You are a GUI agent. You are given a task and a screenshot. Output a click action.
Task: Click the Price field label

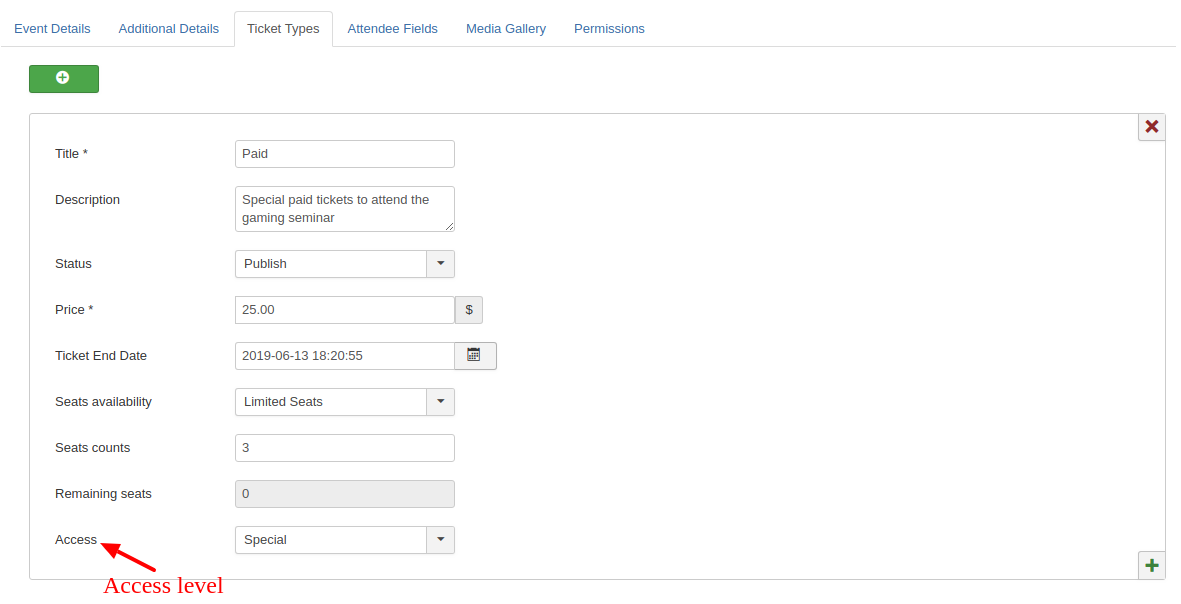[74, 310]
